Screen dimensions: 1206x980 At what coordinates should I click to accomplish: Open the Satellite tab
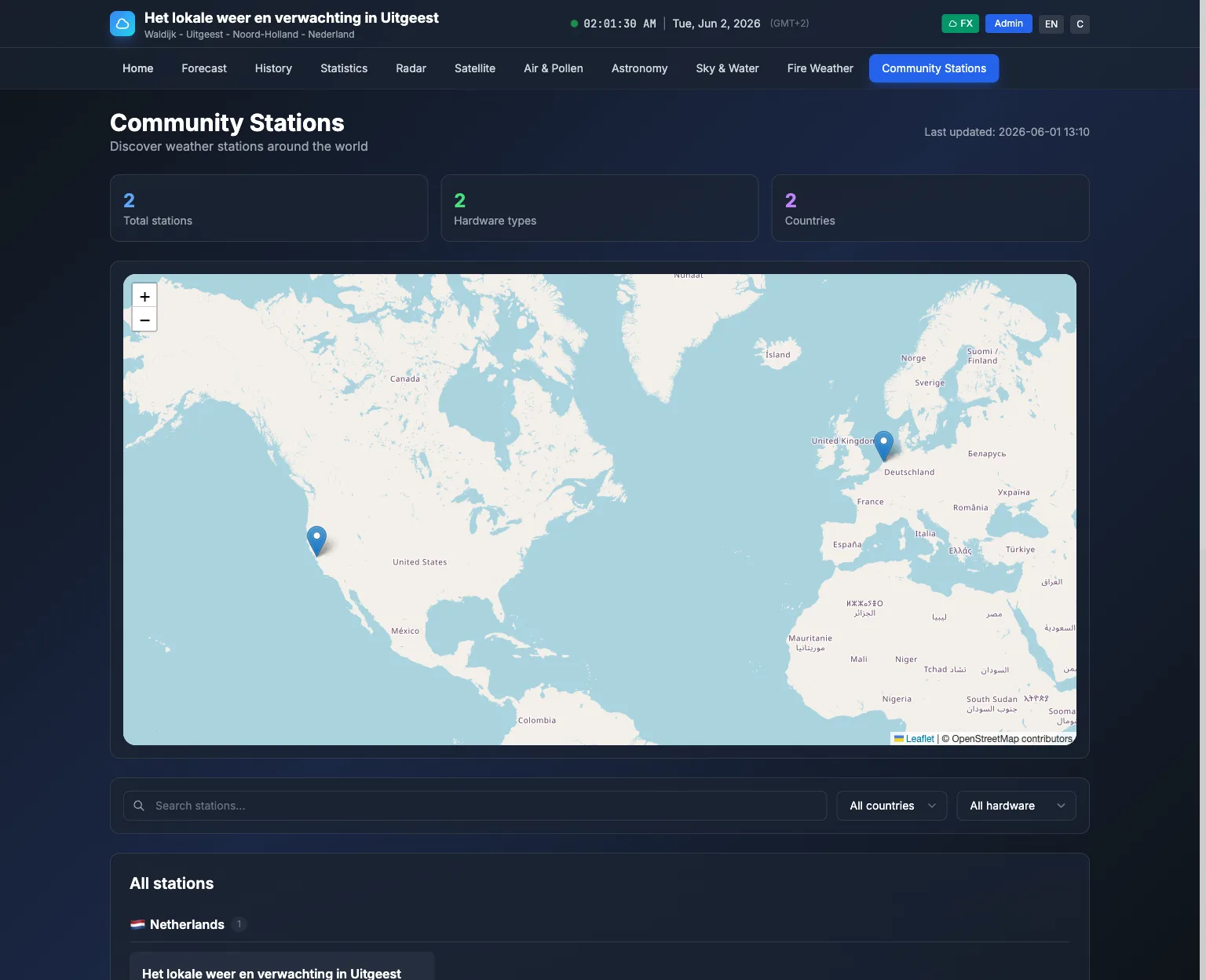point(475,68)
